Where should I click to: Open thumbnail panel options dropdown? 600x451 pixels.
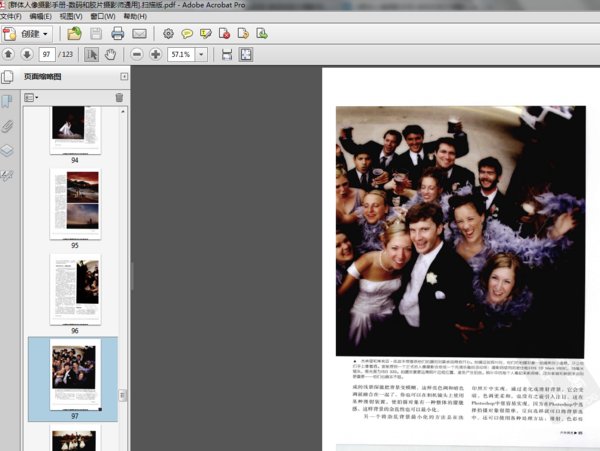coord(31,98)
